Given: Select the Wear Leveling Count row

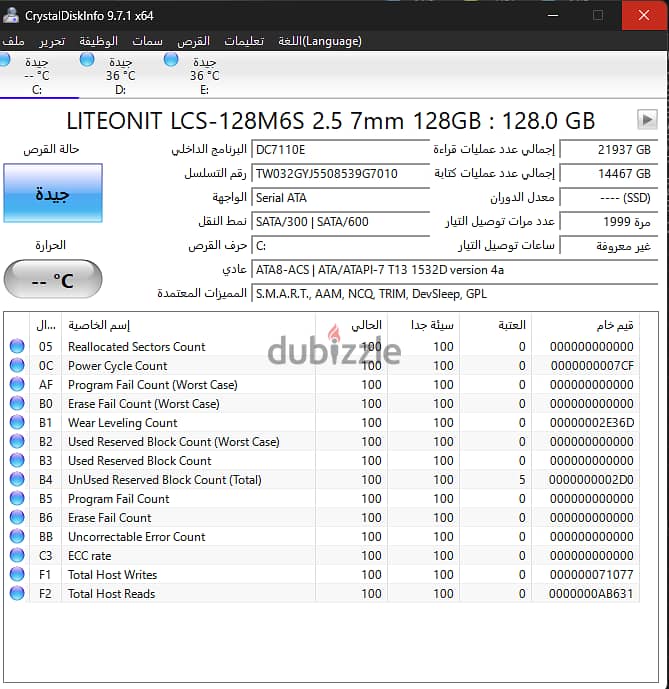Looking at the screenshot, I should tap(322, 422).
